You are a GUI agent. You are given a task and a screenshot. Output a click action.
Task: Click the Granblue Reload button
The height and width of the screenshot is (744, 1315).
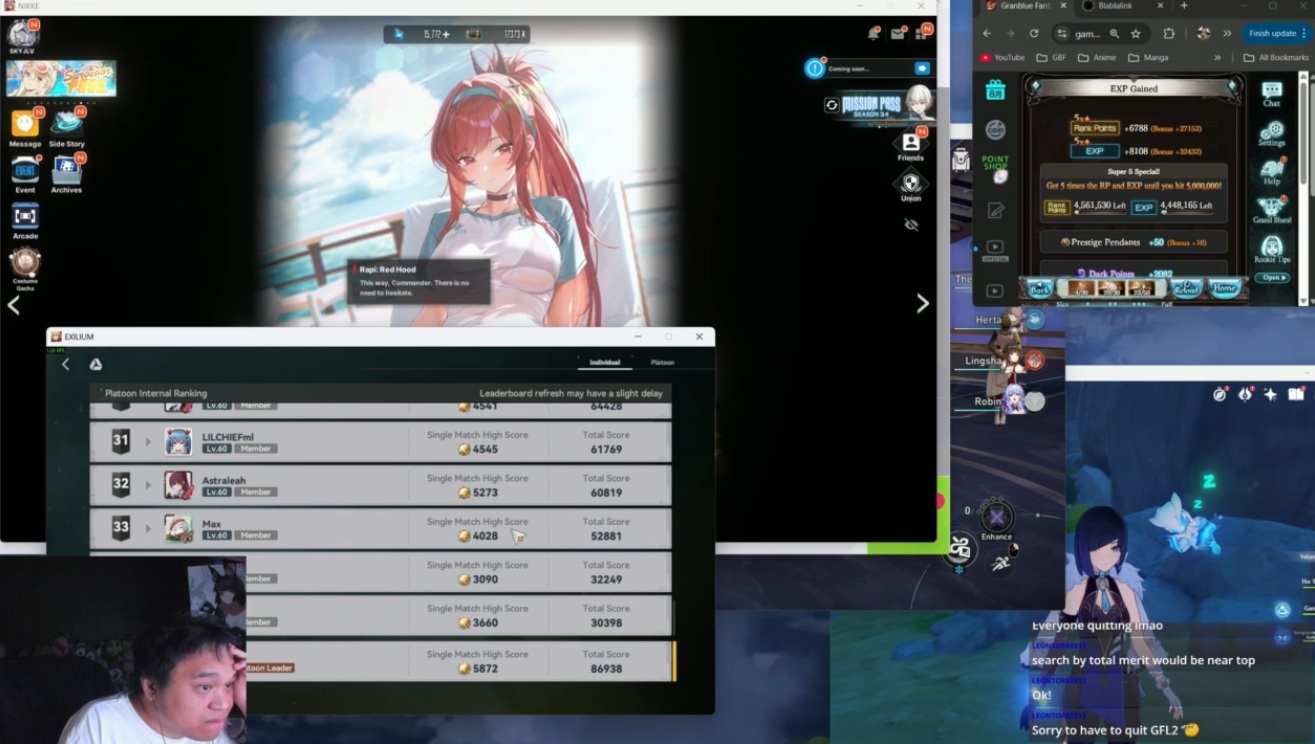[1186, 288]
